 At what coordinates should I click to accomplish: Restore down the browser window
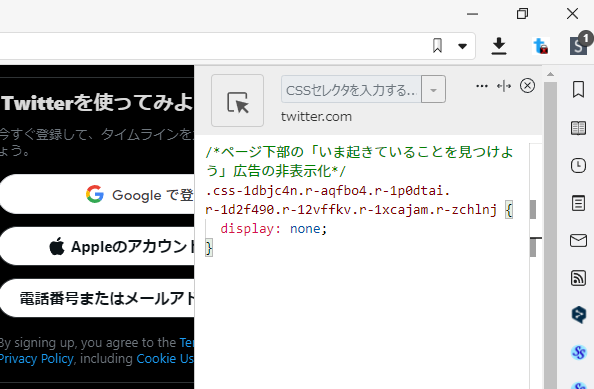pos(522,14)
